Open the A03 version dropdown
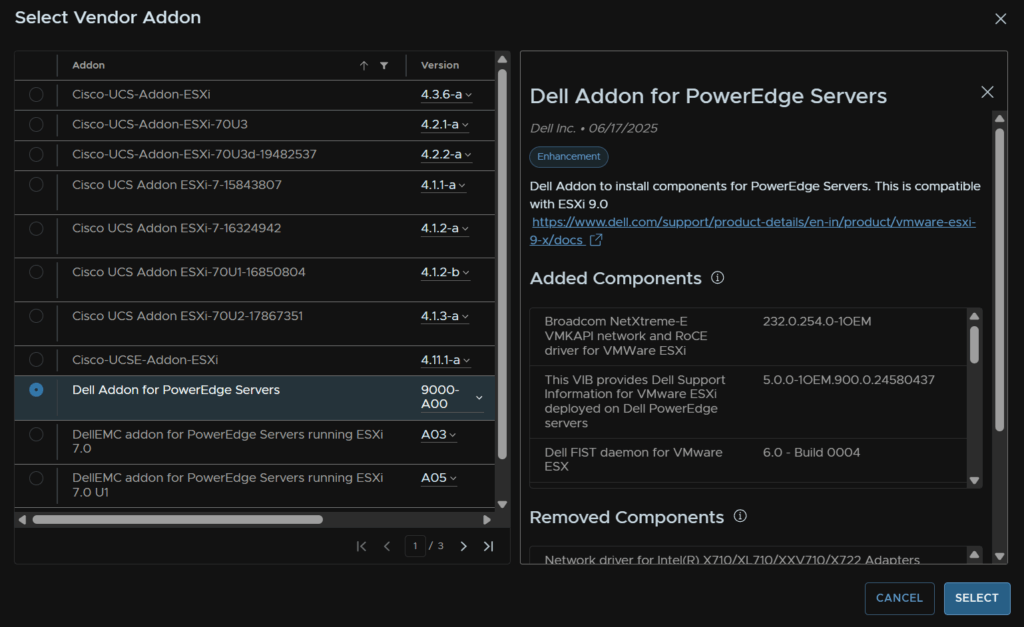This screenshot has height=627, width=1024. click(438, 435)
